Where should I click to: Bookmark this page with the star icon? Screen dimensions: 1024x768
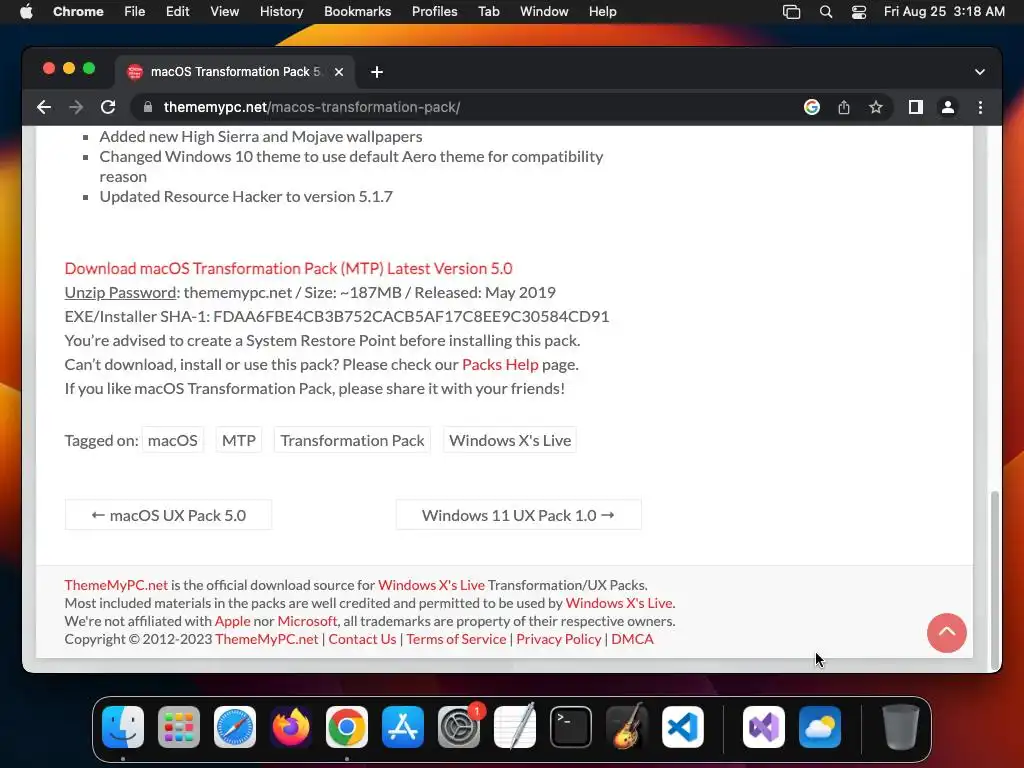[876, 107]
